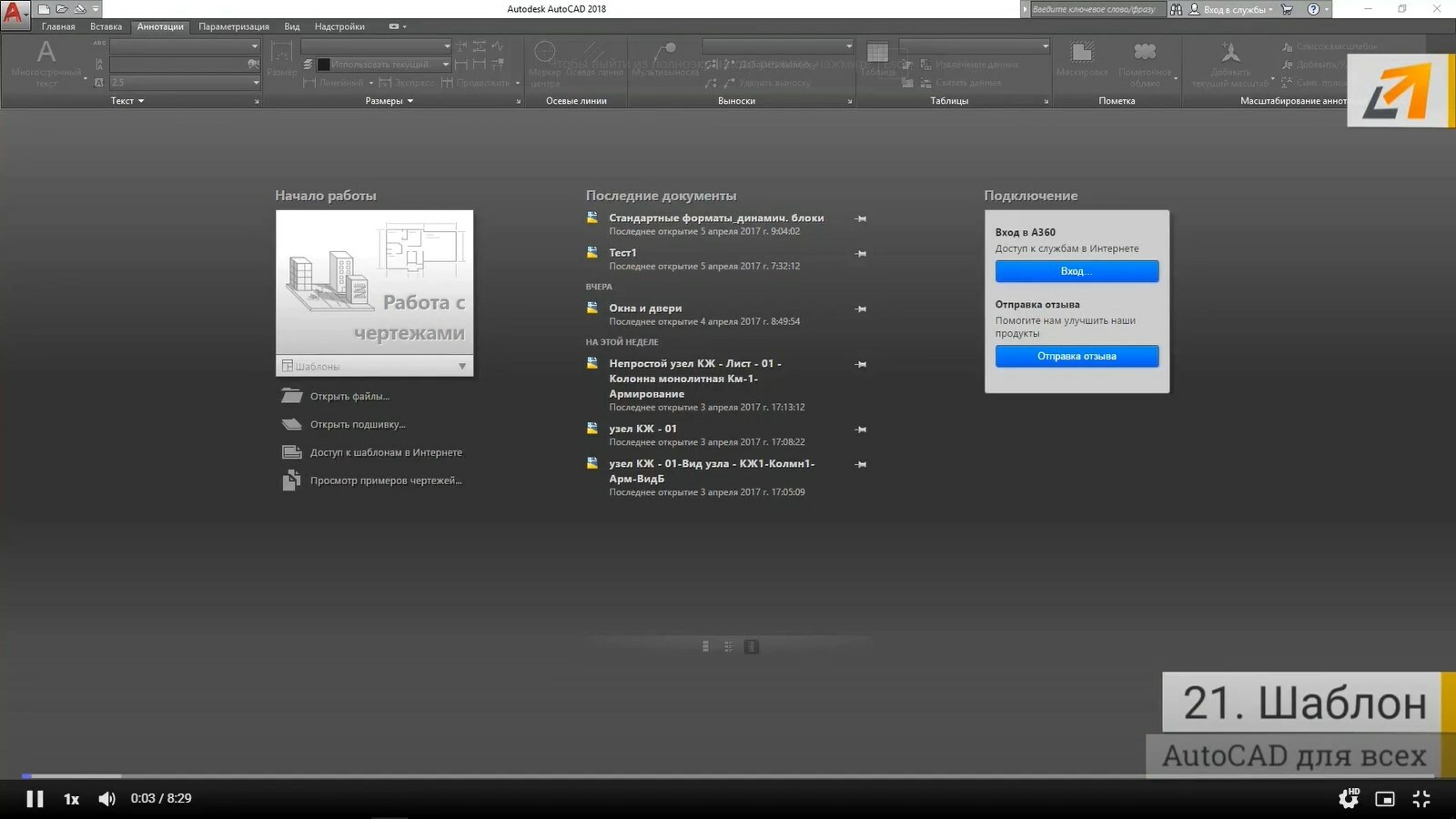Click the Открыть файлы link
This screenshot has height=819, width=1456.
[349, 397]
